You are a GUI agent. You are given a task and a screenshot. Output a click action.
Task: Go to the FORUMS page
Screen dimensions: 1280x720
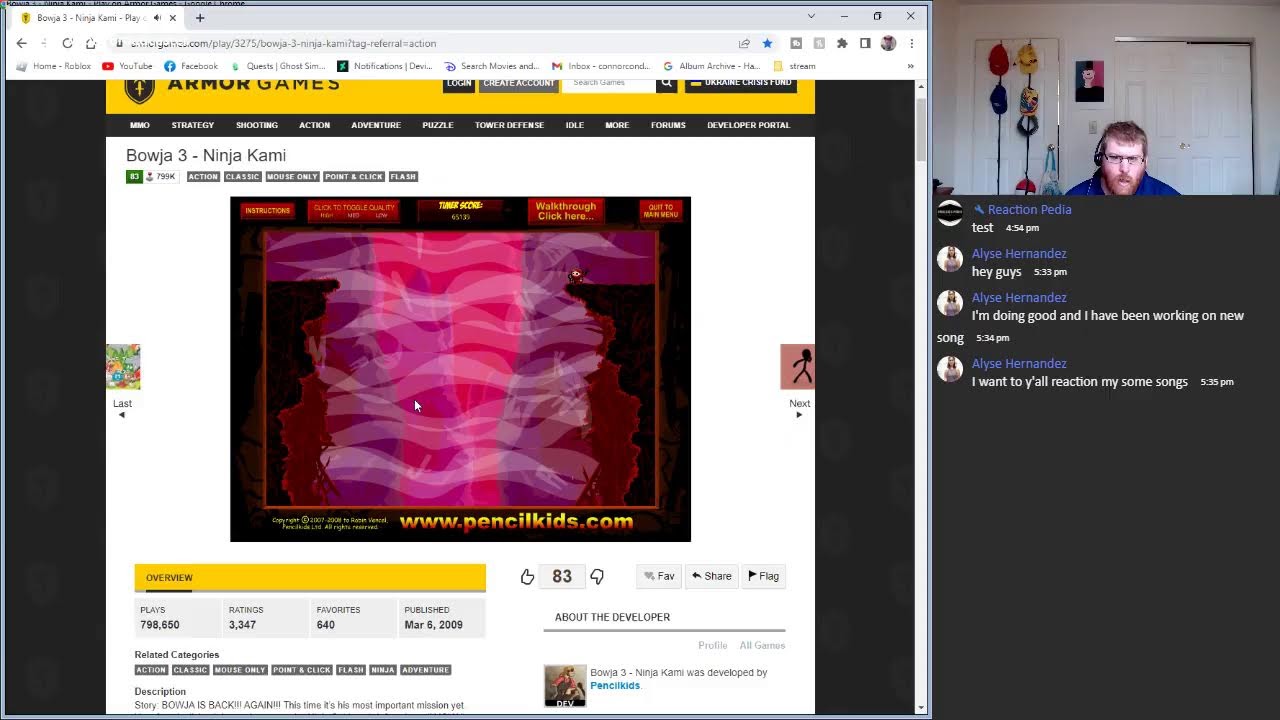(x=668, y=125)
